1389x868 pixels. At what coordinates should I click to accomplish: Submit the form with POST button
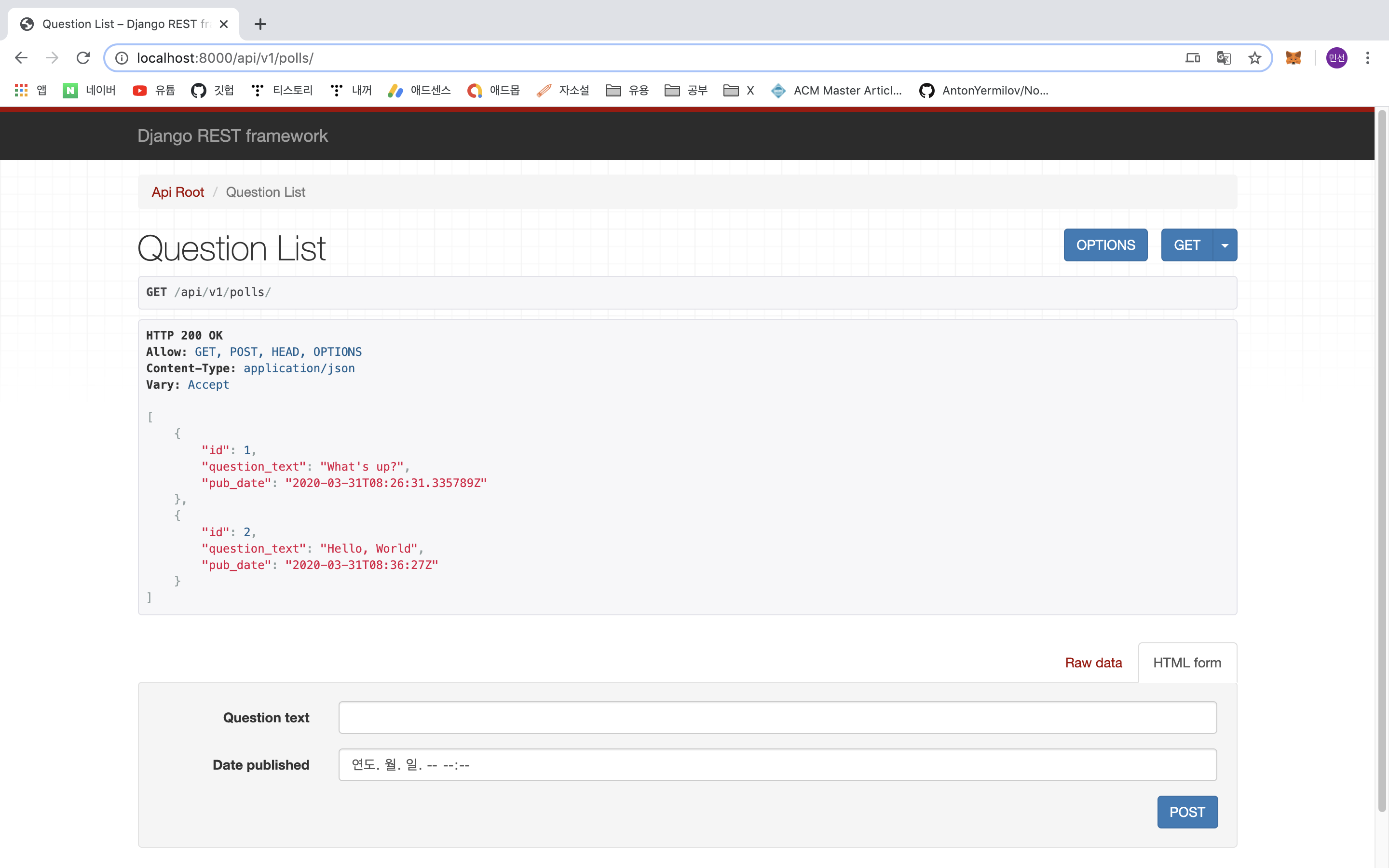pyautogui.click(x=1186, y=812)
